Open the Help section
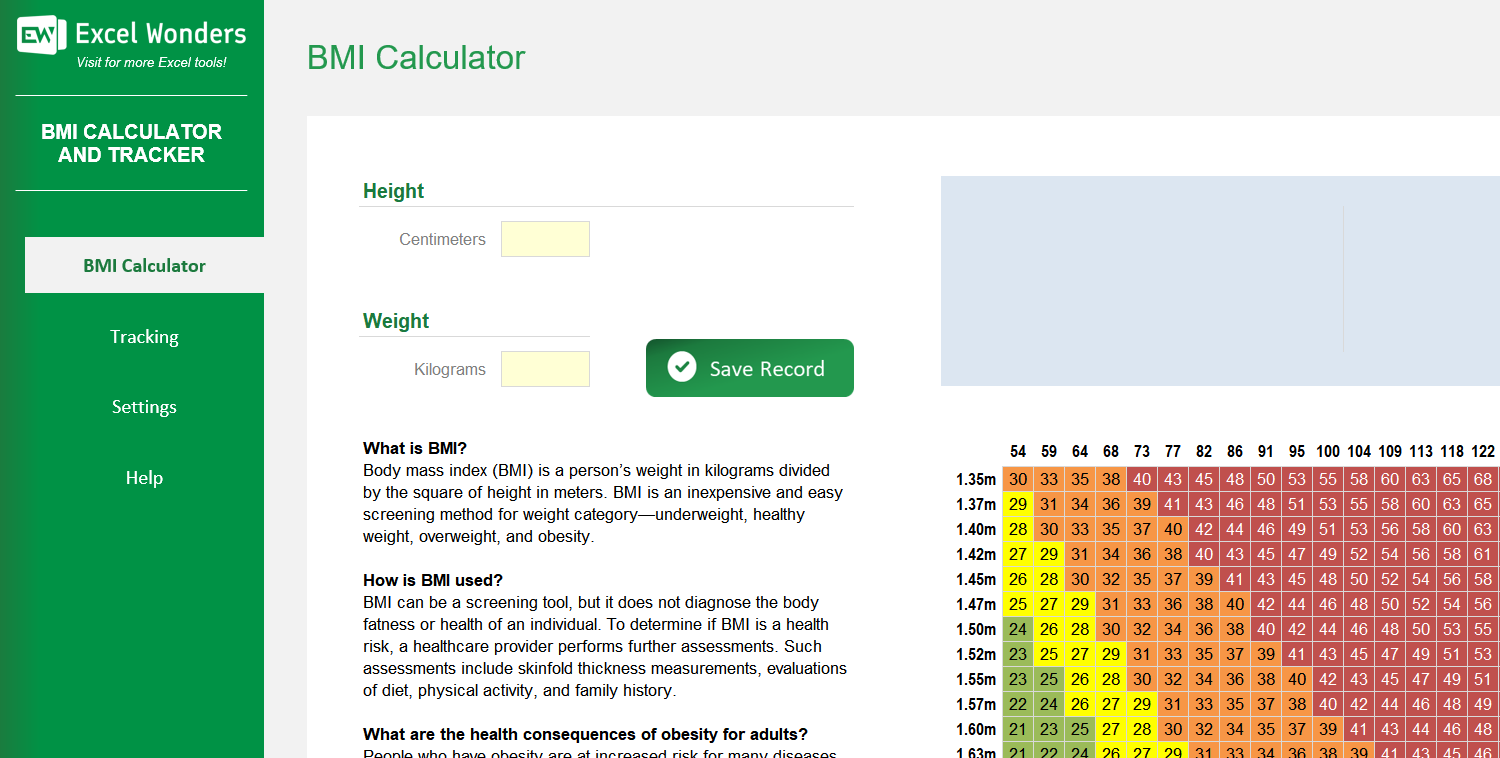The height and width of the screenshot is (758, 1500). 144,478
